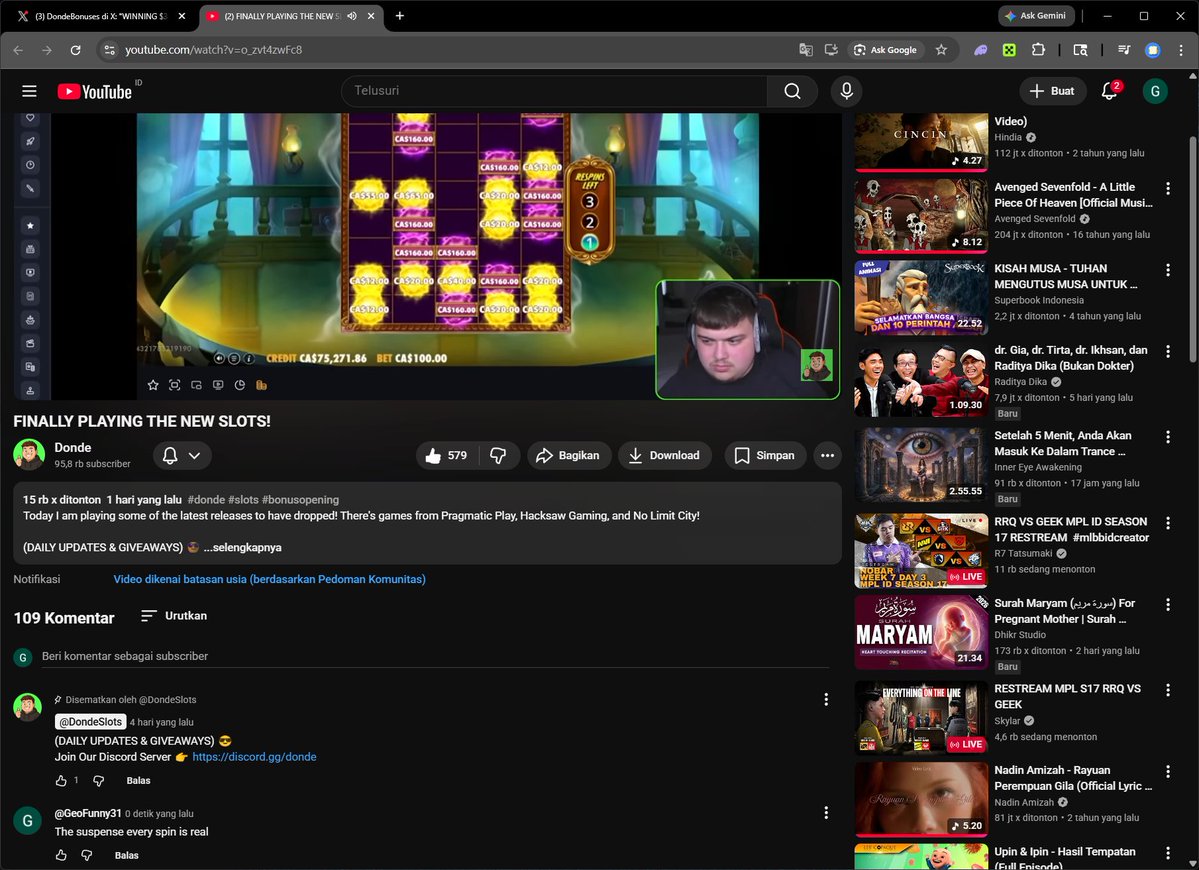1199x870 pixels.
Task: Open the YouTube hamburger guide menu
Action: pos(29,91)
